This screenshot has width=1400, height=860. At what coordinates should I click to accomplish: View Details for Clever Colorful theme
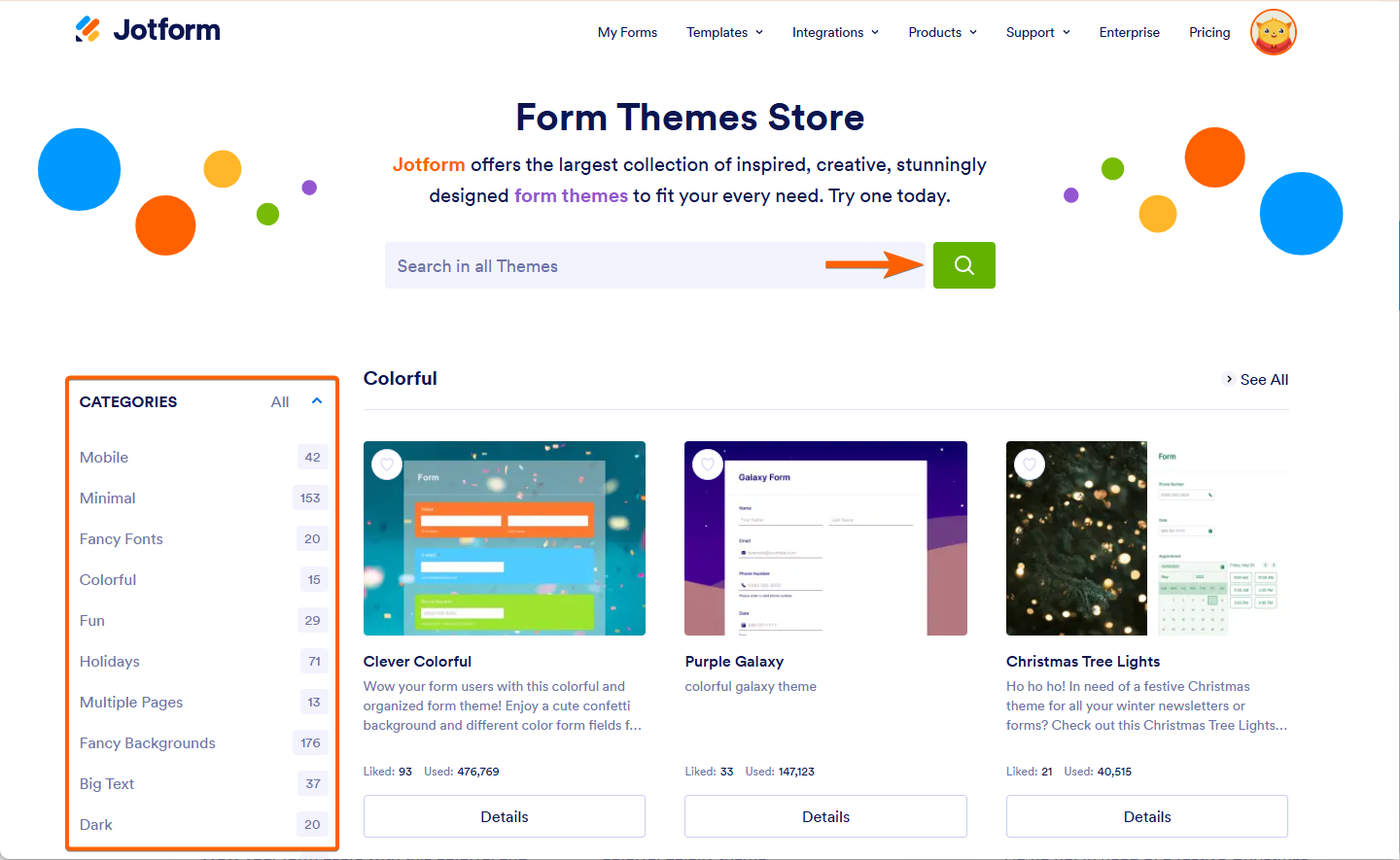pyautogui.click(x=505, y=816)
